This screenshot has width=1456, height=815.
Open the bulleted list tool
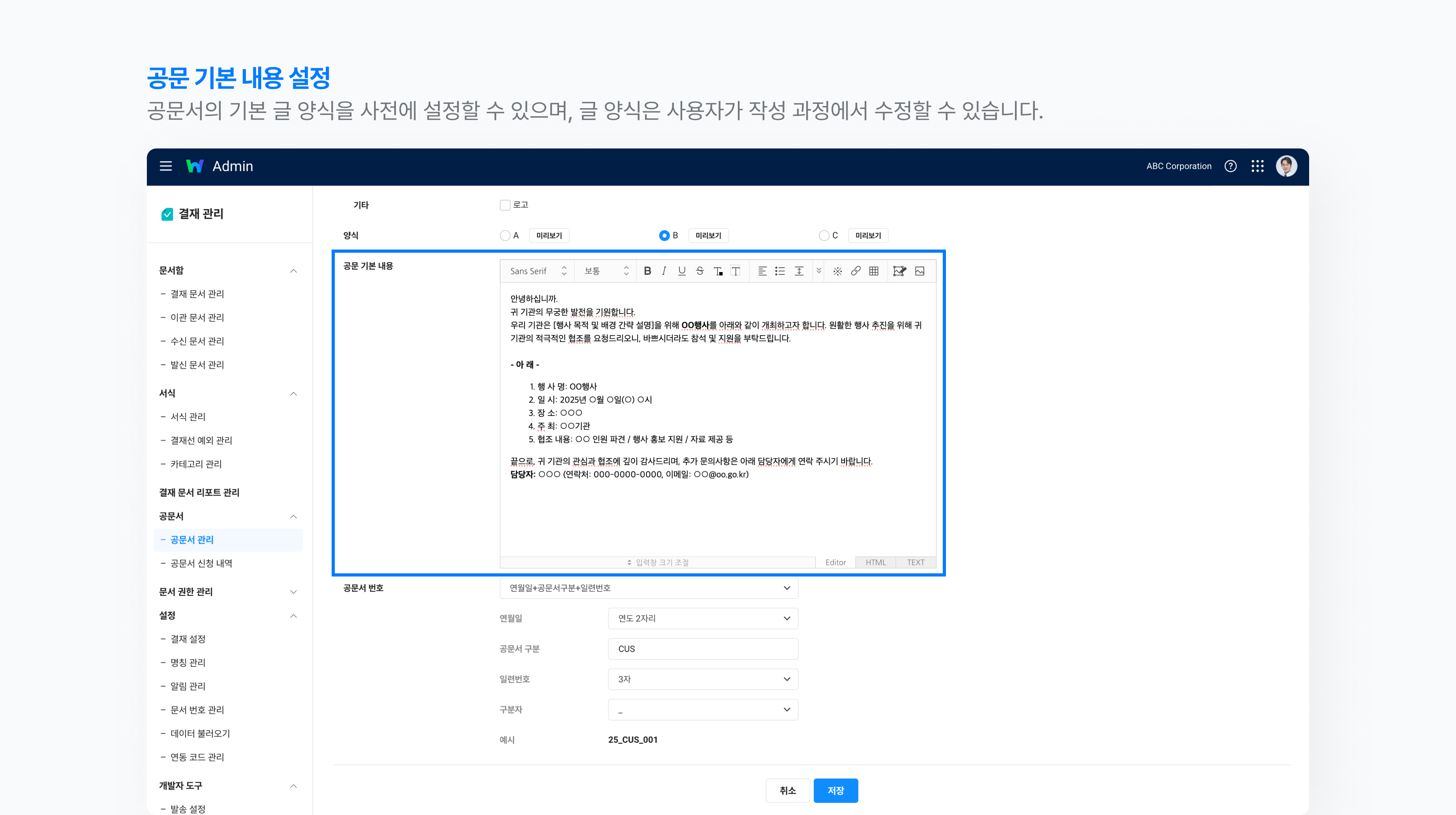pos(780,271)
